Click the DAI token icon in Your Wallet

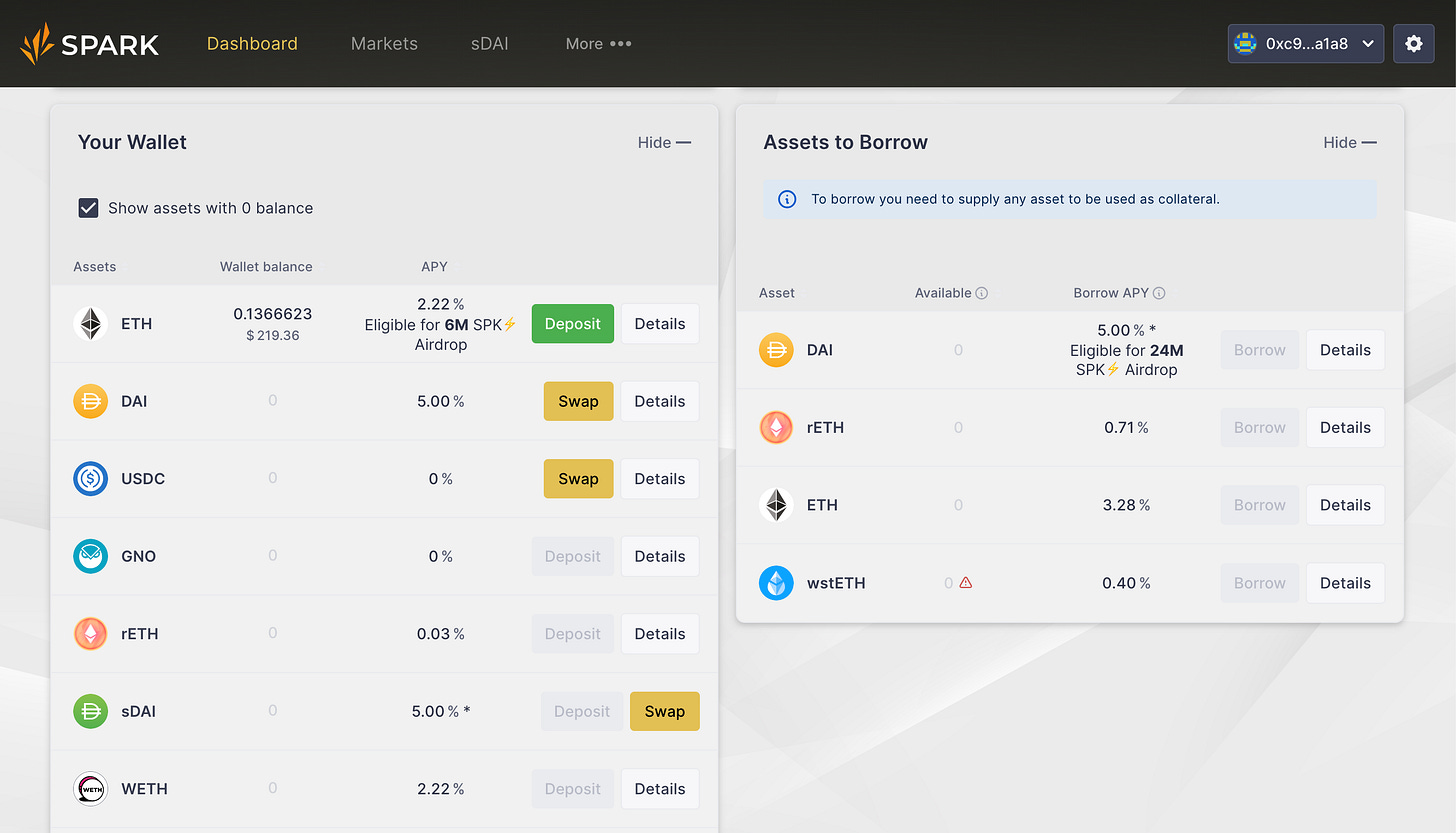click(91, 401)
